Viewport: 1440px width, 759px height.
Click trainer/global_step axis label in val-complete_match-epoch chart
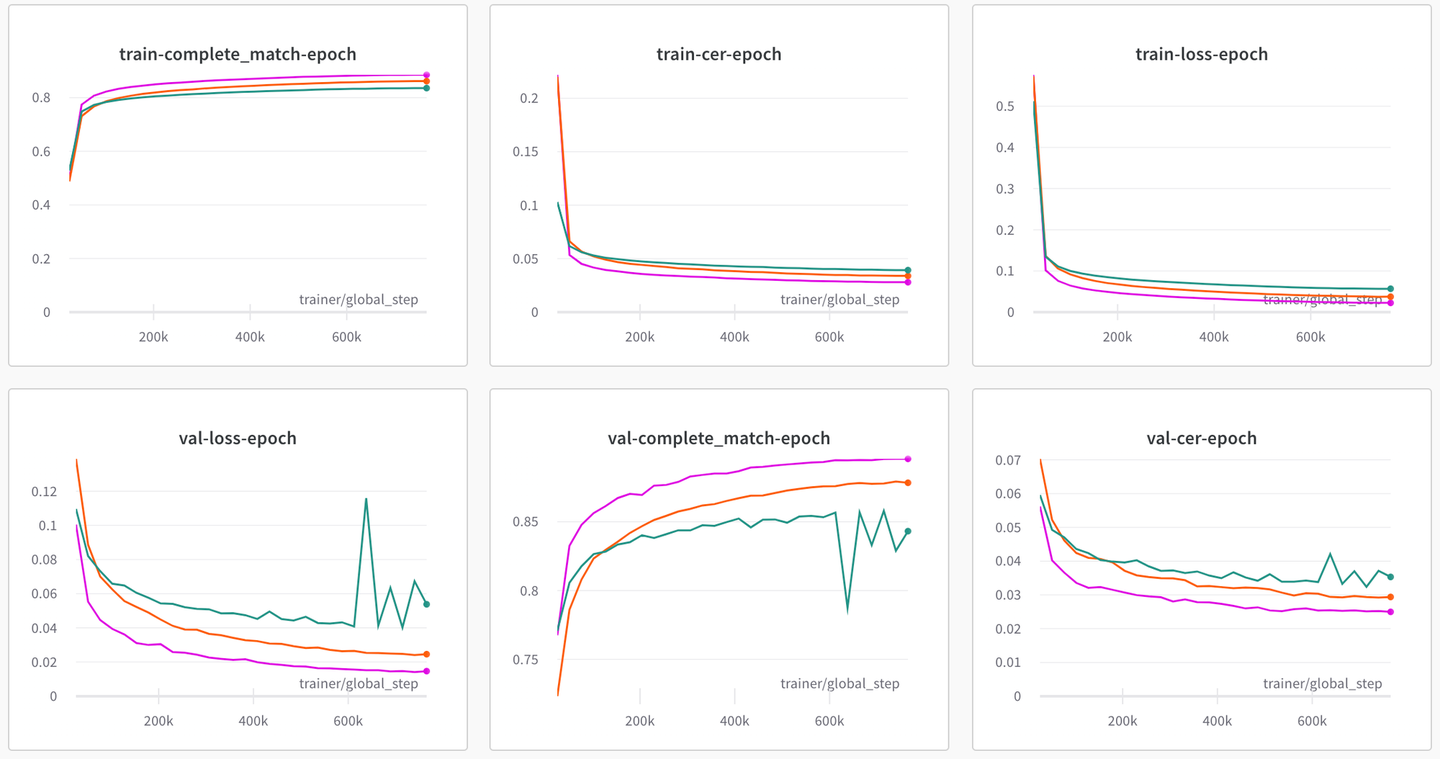tap(840, 683)
